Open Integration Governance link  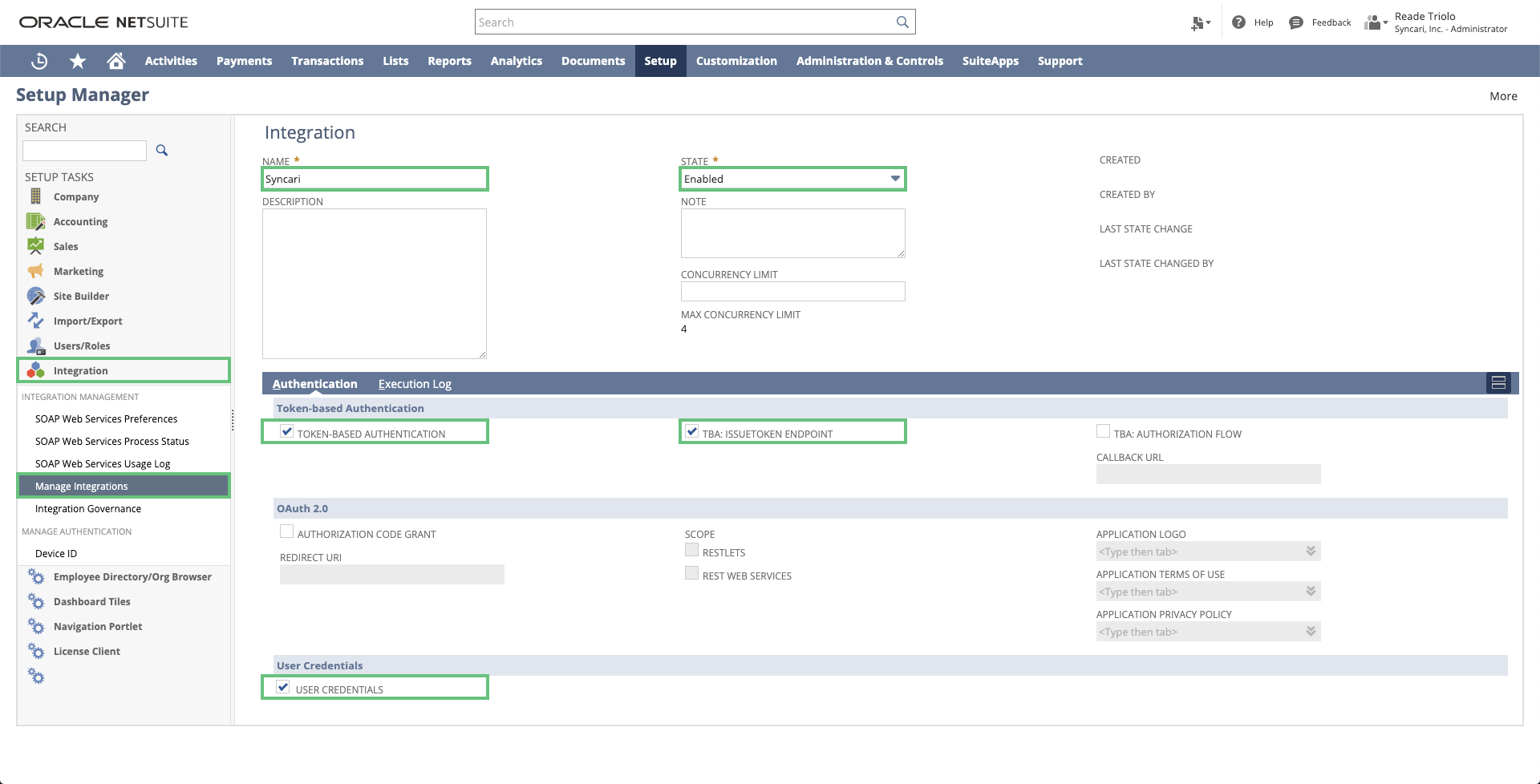(x=88, y=509)
